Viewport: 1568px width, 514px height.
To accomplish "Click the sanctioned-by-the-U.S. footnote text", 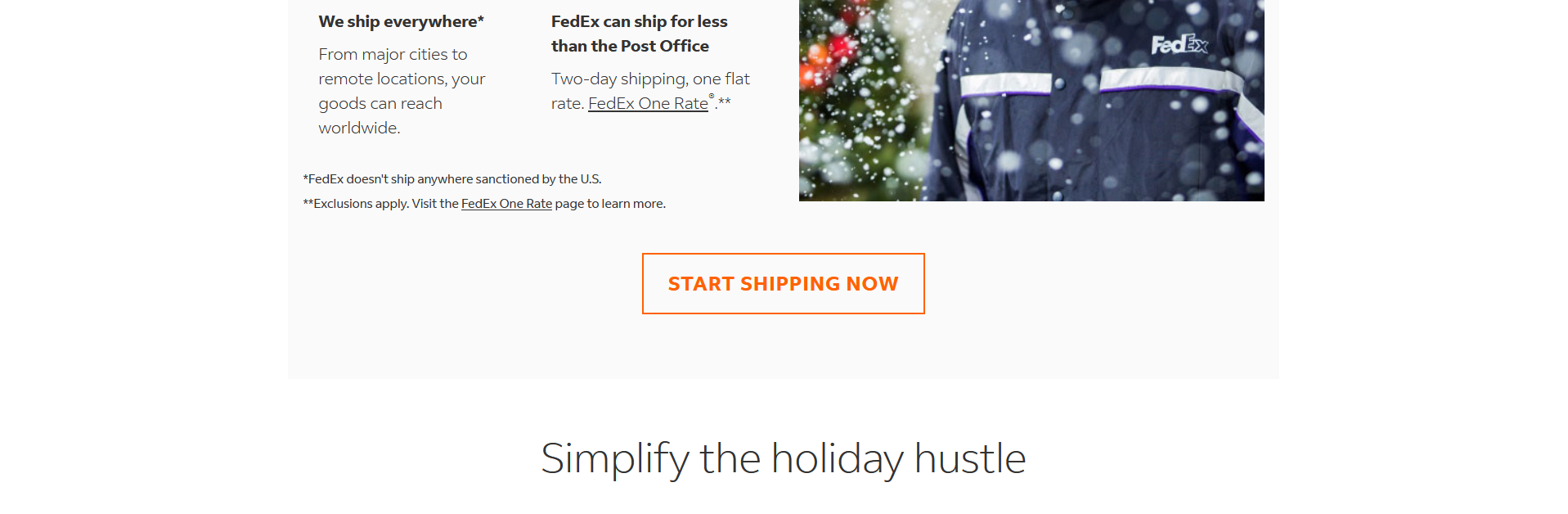I will [x=452, y=179].
